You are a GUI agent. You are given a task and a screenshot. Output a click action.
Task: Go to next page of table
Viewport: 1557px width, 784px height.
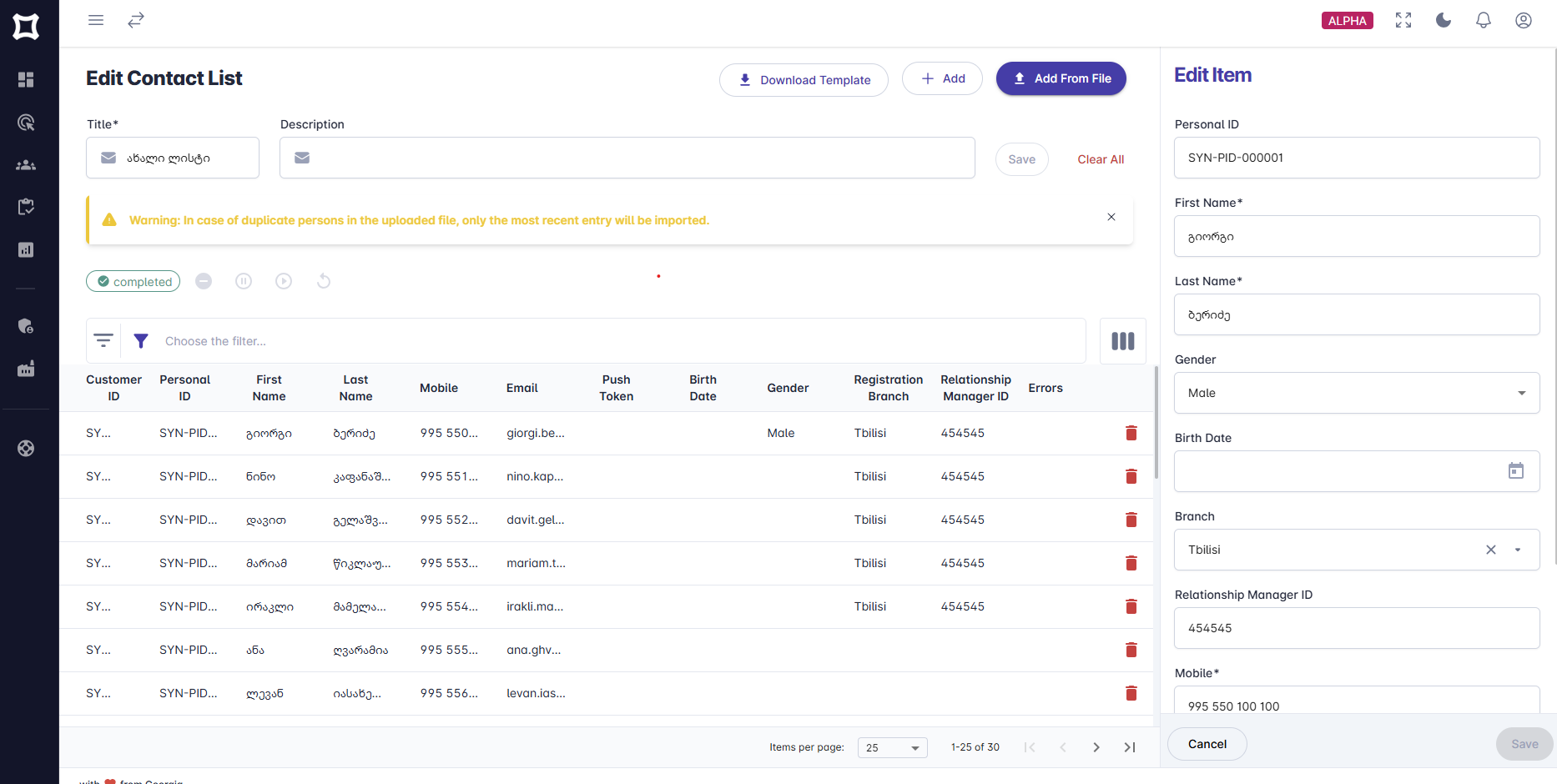pyautogui.click(x=1096, y=747)
